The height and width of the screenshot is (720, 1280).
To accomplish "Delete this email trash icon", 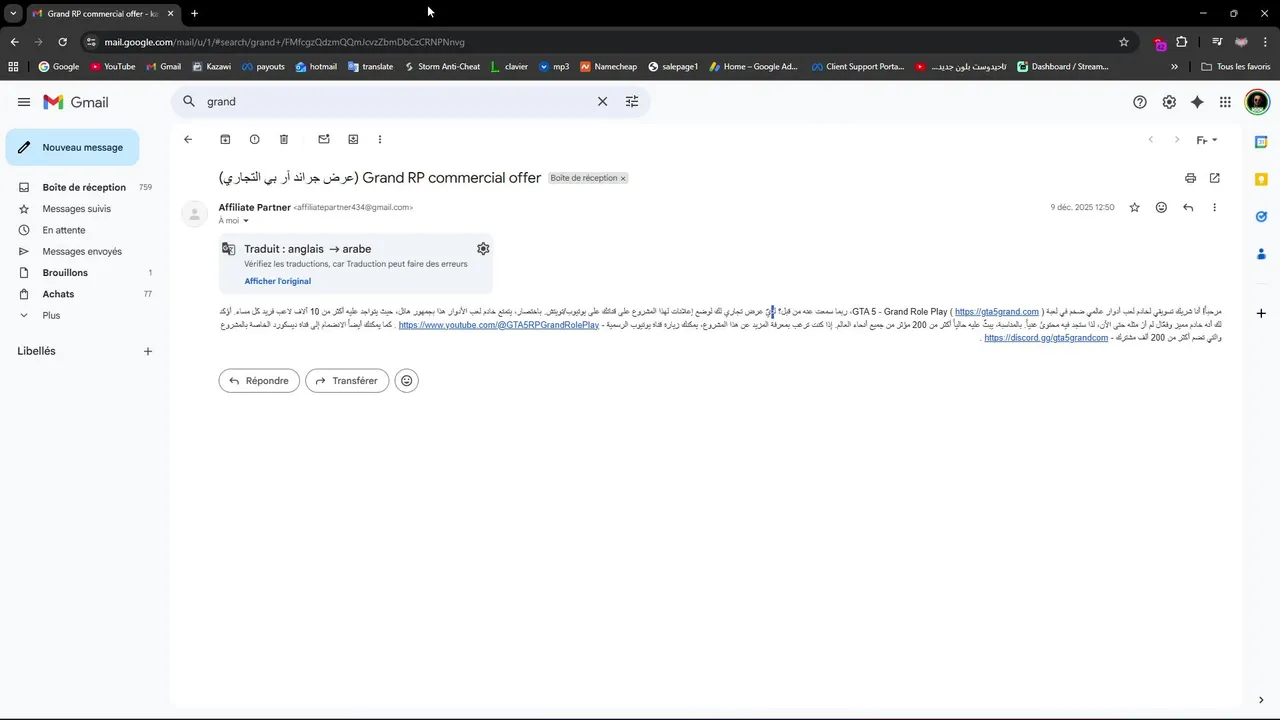I will pyautogui.click(x=284, y=139).
